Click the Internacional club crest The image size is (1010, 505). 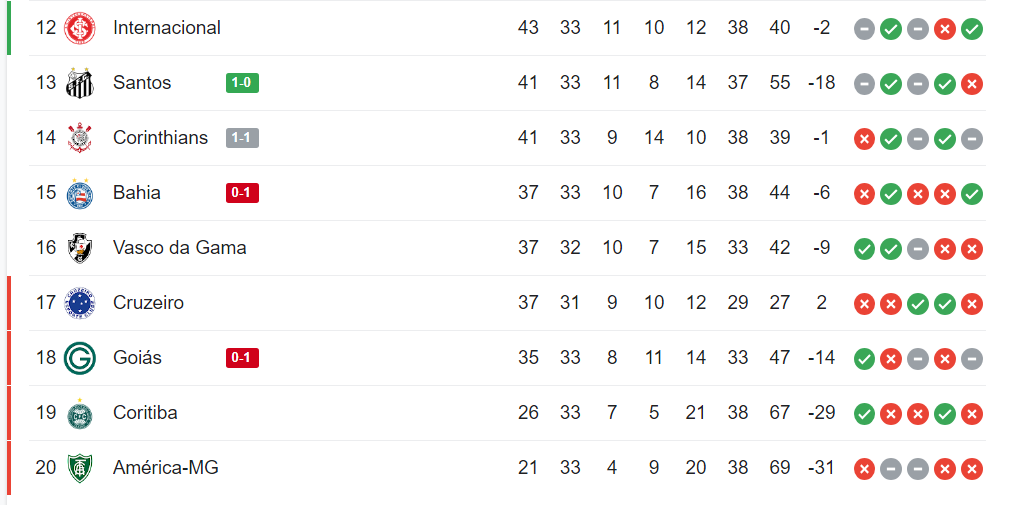click(x=80, y=28)
